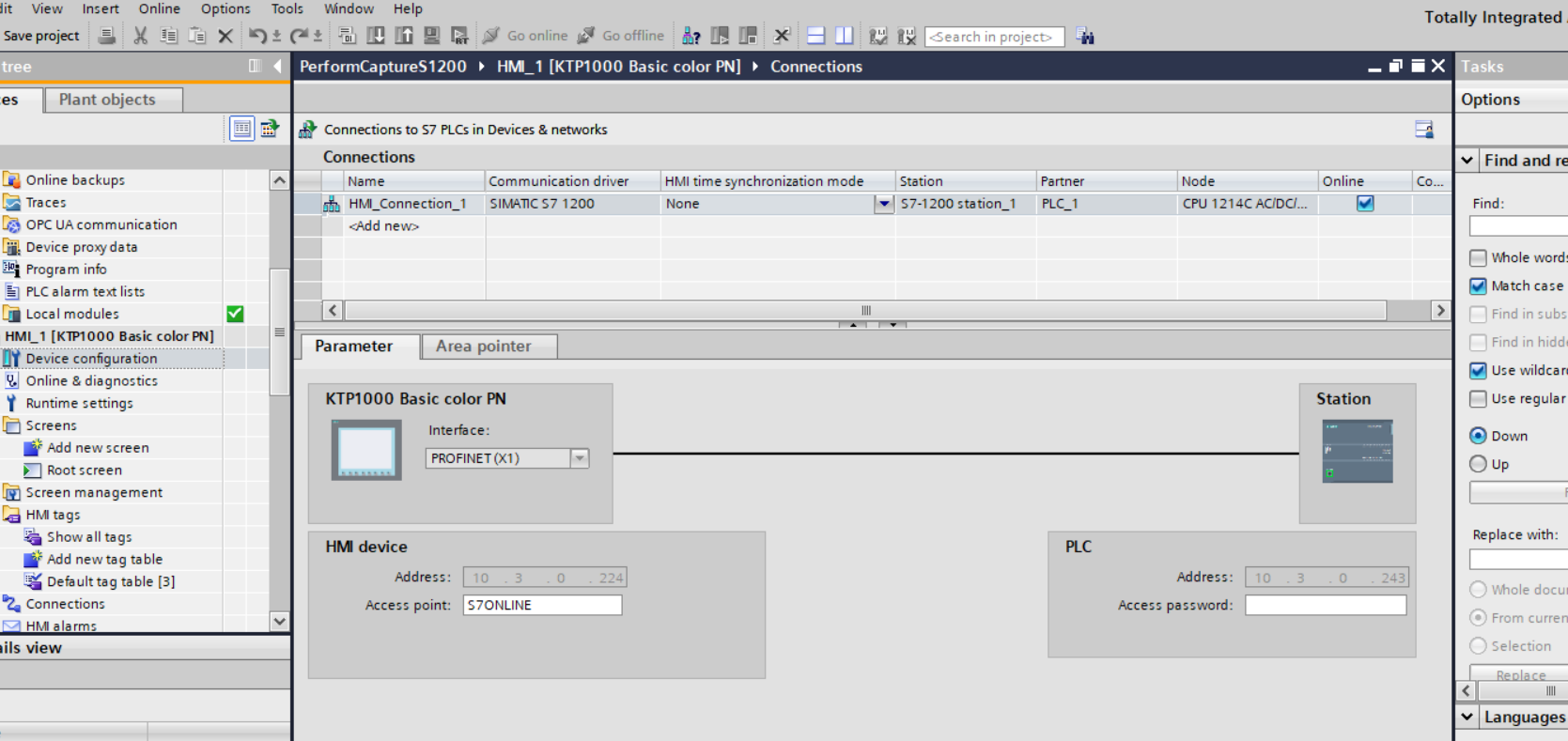Screen dimensions: 1568x741
Task: Click the HMI_Connection_1 row network icon
Action: tap(332, 204)
